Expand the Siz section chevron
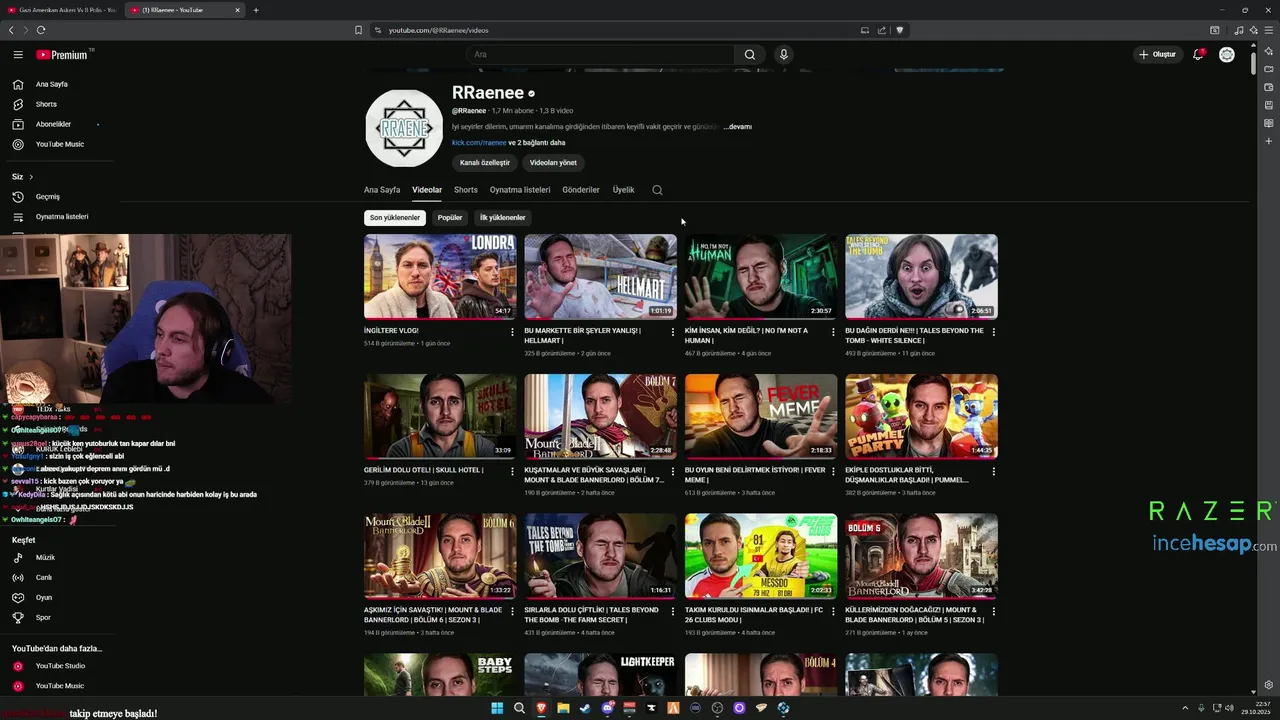This screenshot has height=720, width=1280. [30, 177]
